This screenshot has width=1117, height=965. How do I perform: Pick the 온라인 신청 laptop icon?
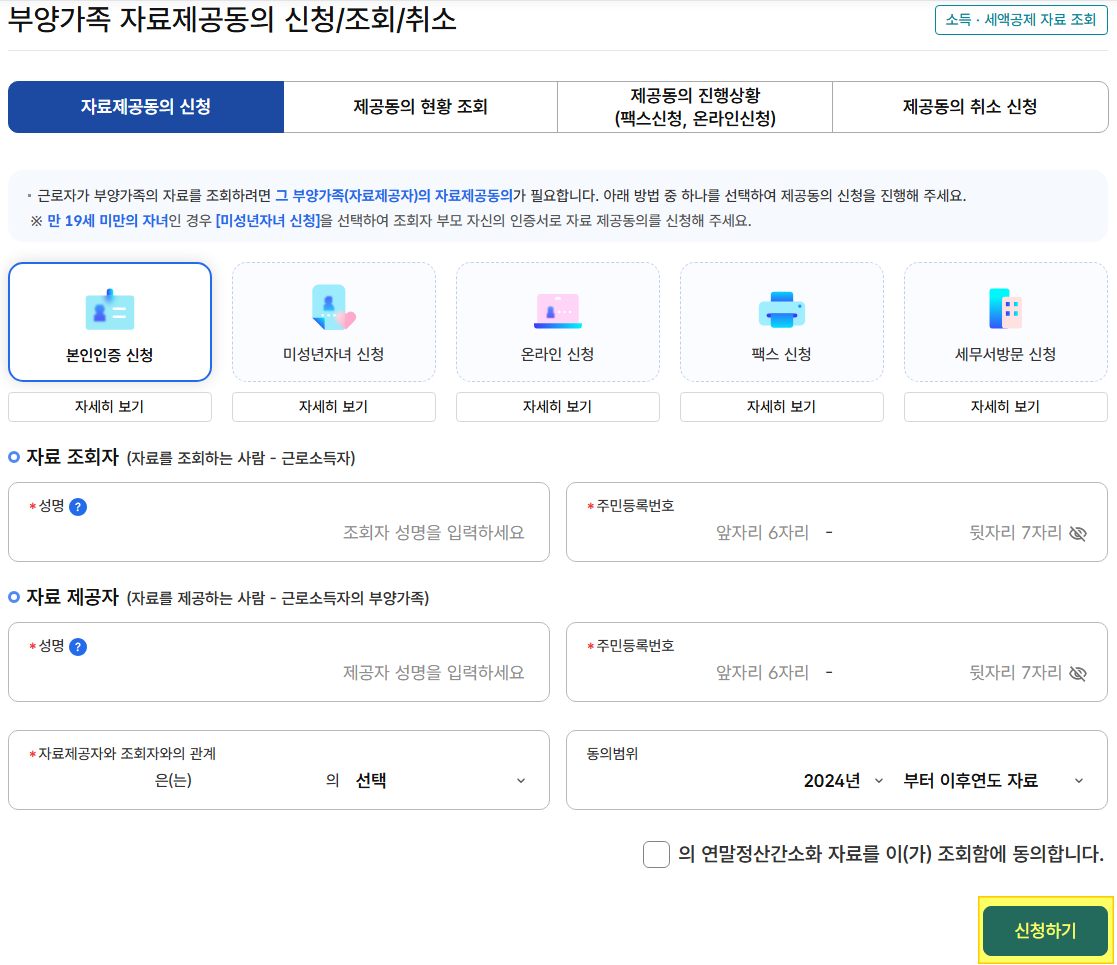(x=558, y=311)
